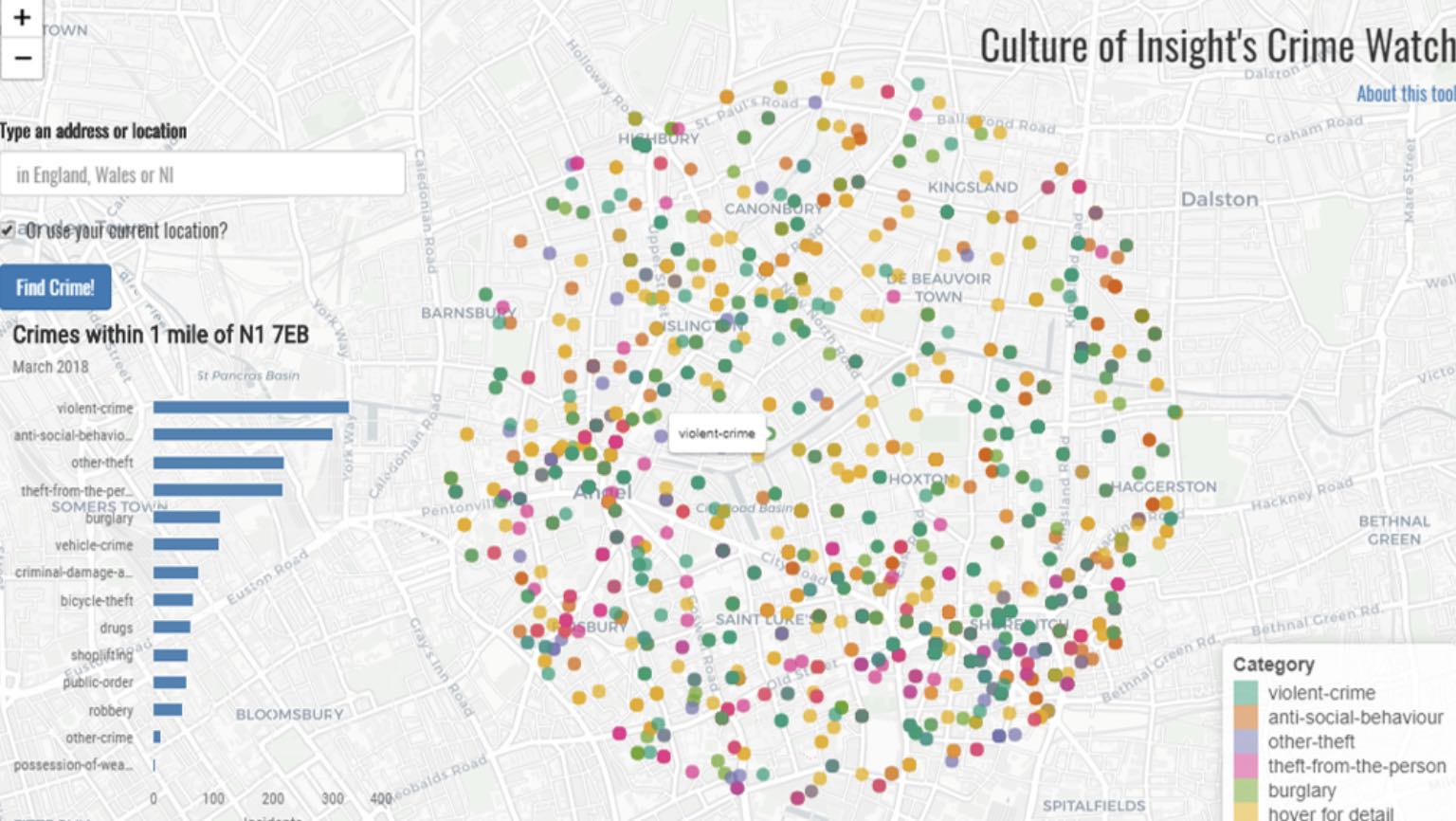Toggle theft-from-the-person in legend
Viewport: 1456px width, 821px height.
pyautogui.click(x=1356, y=766)
